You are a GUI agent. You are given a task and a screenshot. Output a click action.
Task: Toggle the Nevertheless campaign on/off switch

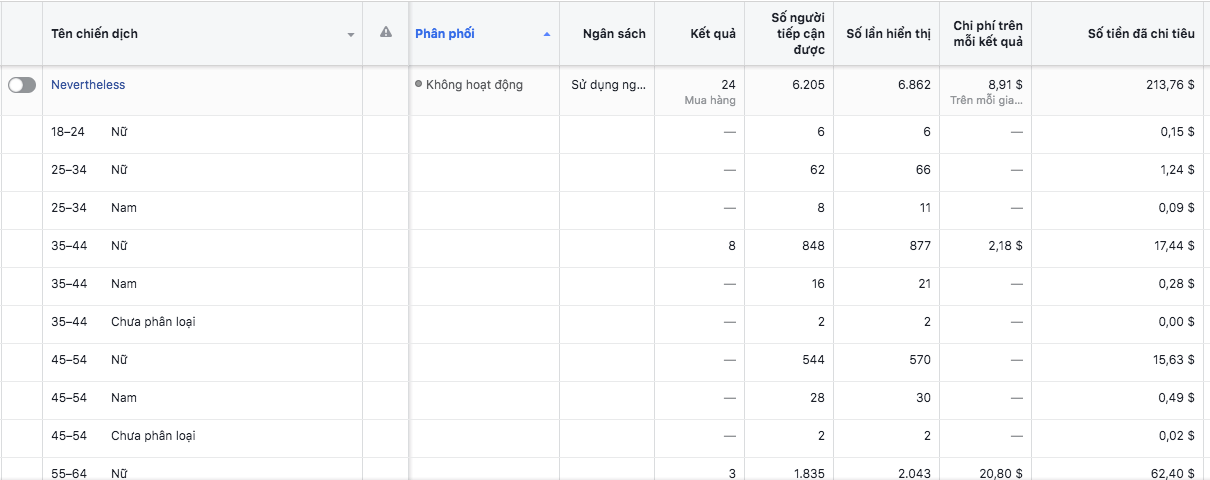21,86
